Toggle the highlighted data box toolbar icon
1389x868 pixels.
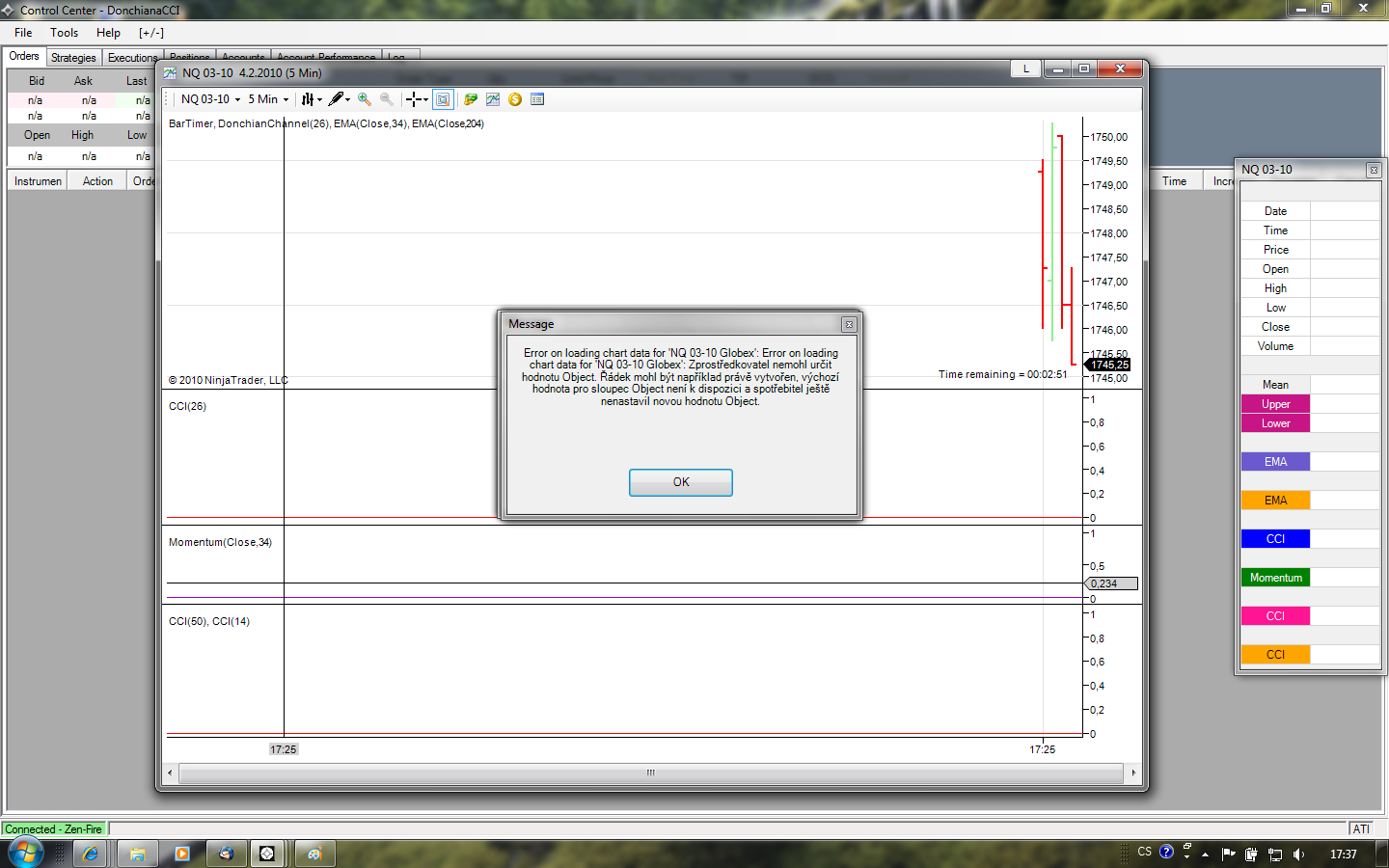coord(443,99)
